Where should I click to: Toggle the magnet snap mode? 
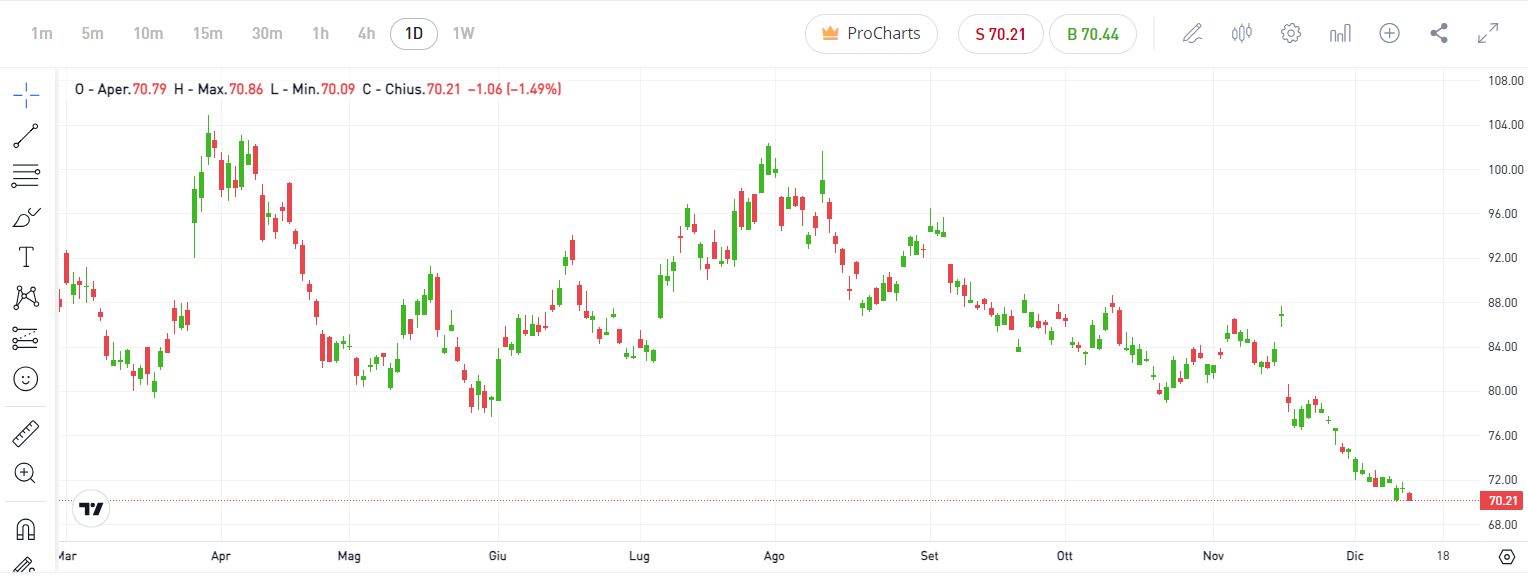click(x=26, y=529)
